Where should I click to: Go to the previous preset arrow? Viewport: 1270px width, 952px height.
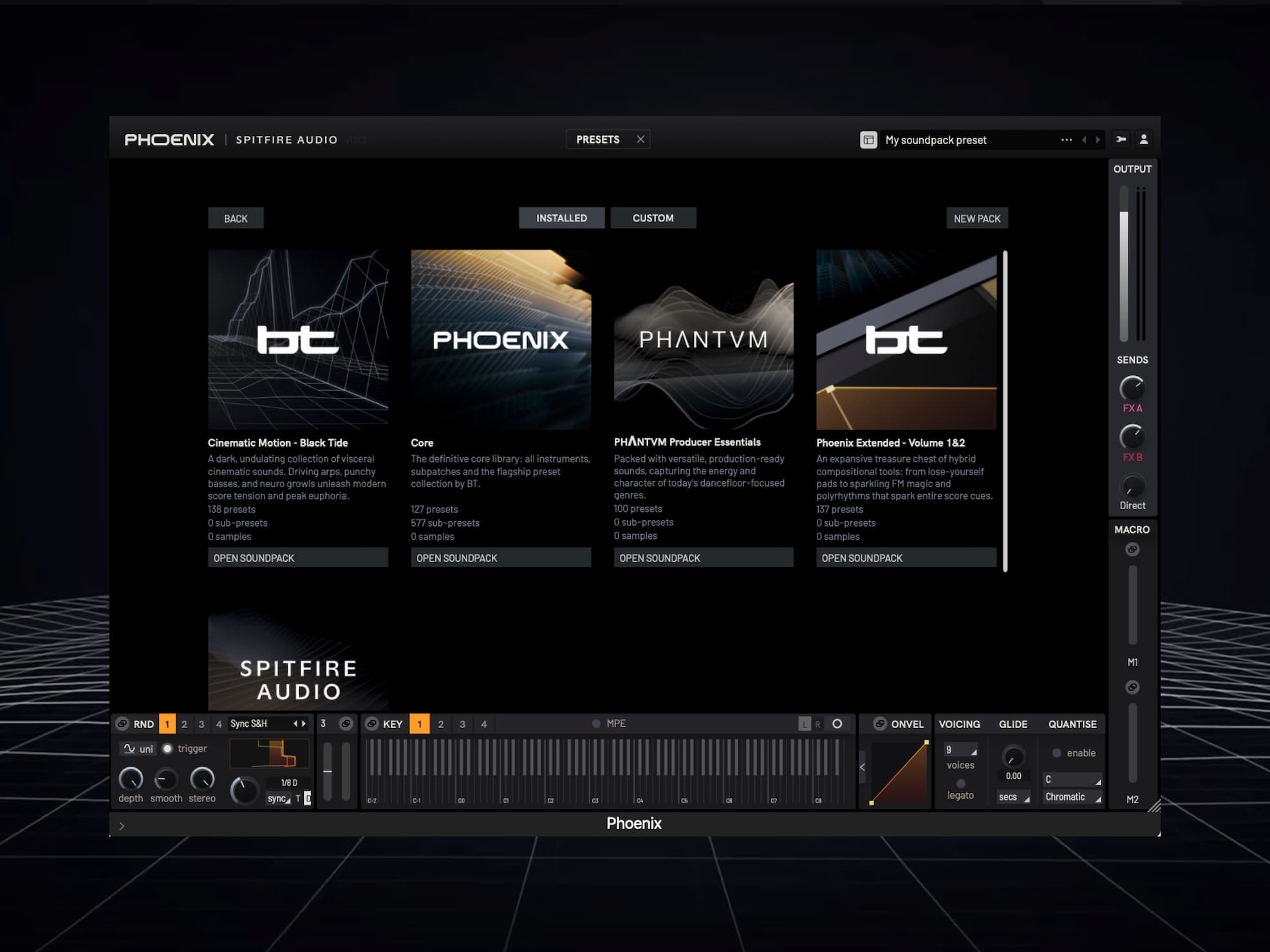pos(1084,140)
